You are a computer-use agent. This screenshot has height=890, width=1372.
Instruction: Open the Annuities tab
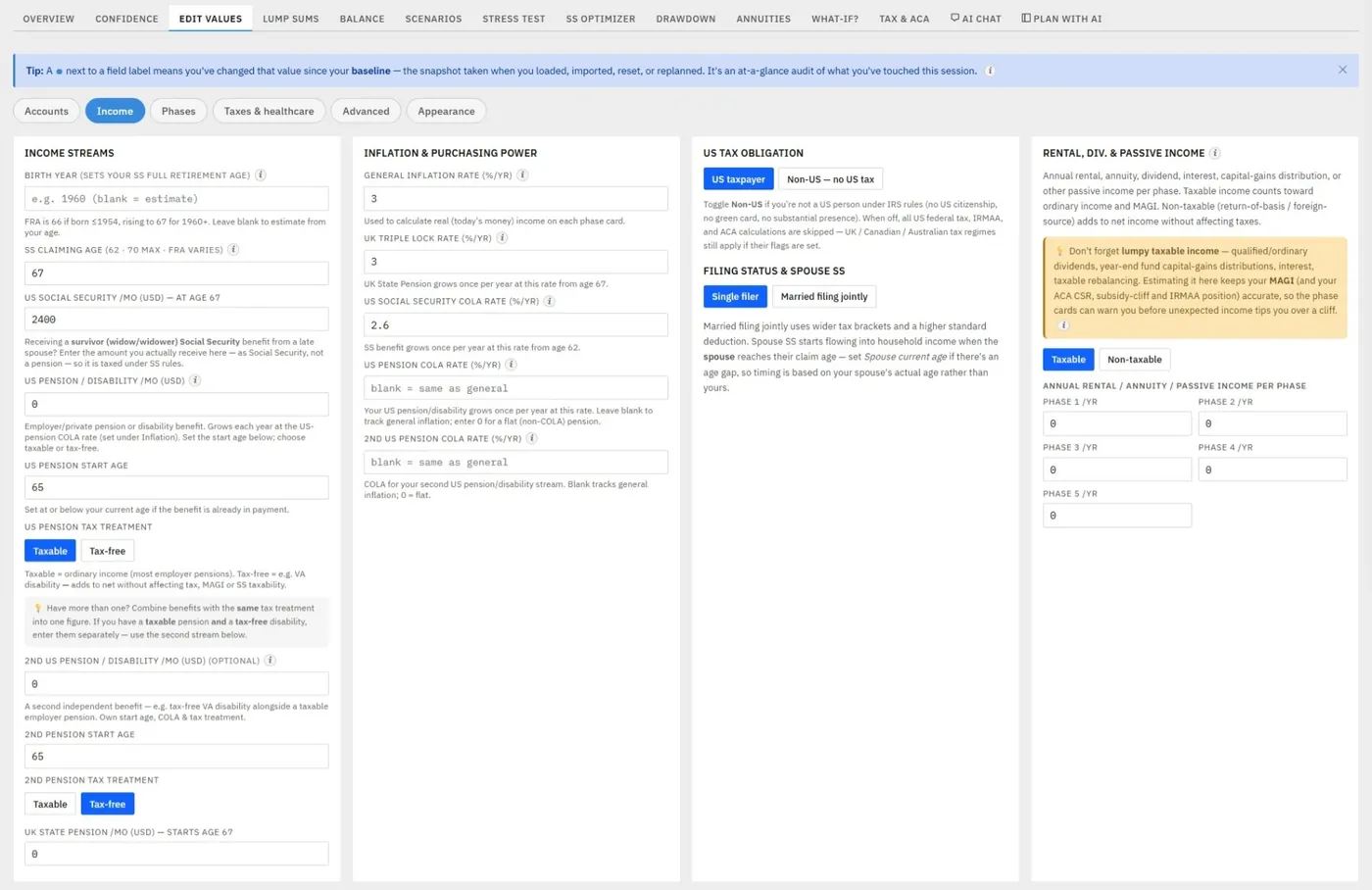(x=763, y=19)
